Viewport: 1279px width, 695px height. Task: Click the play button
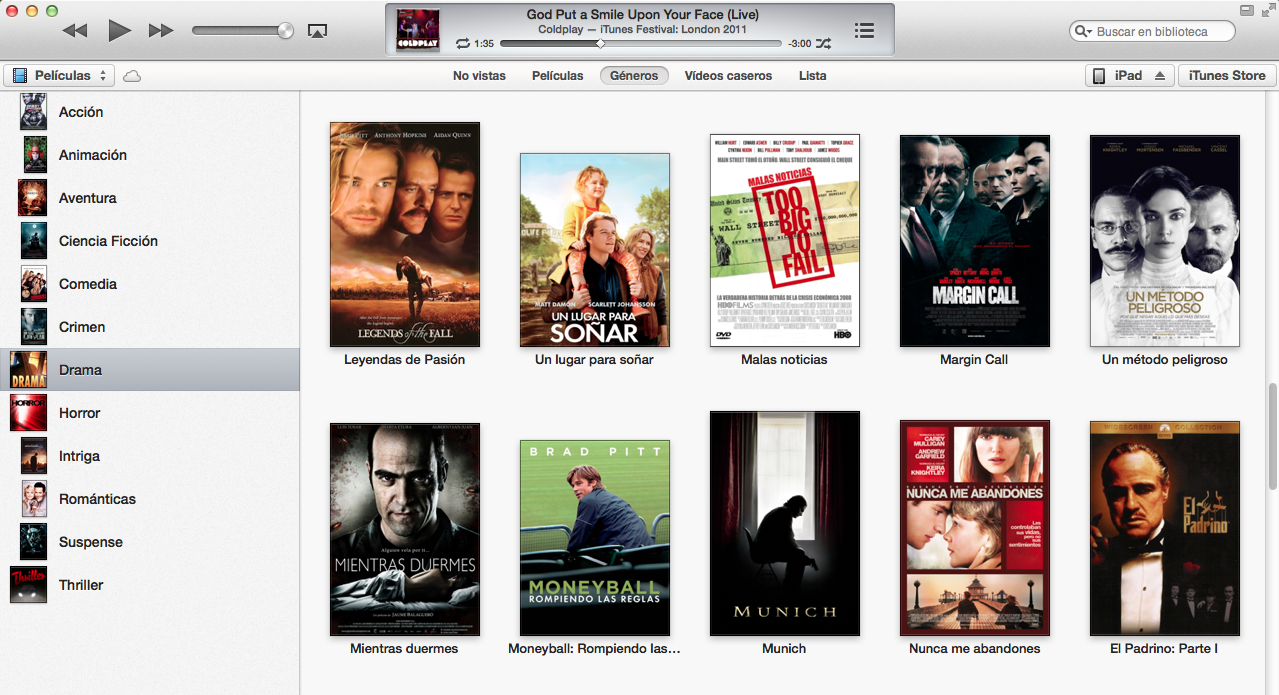[119, 31]
